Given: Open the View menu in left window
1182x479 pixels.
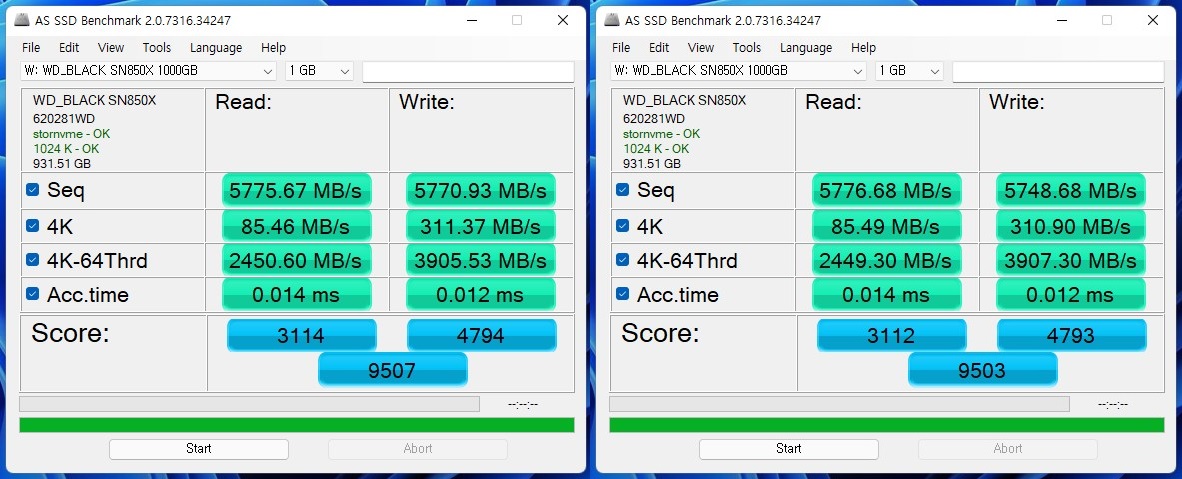Looking at the screenshot, I should (111, 48).
